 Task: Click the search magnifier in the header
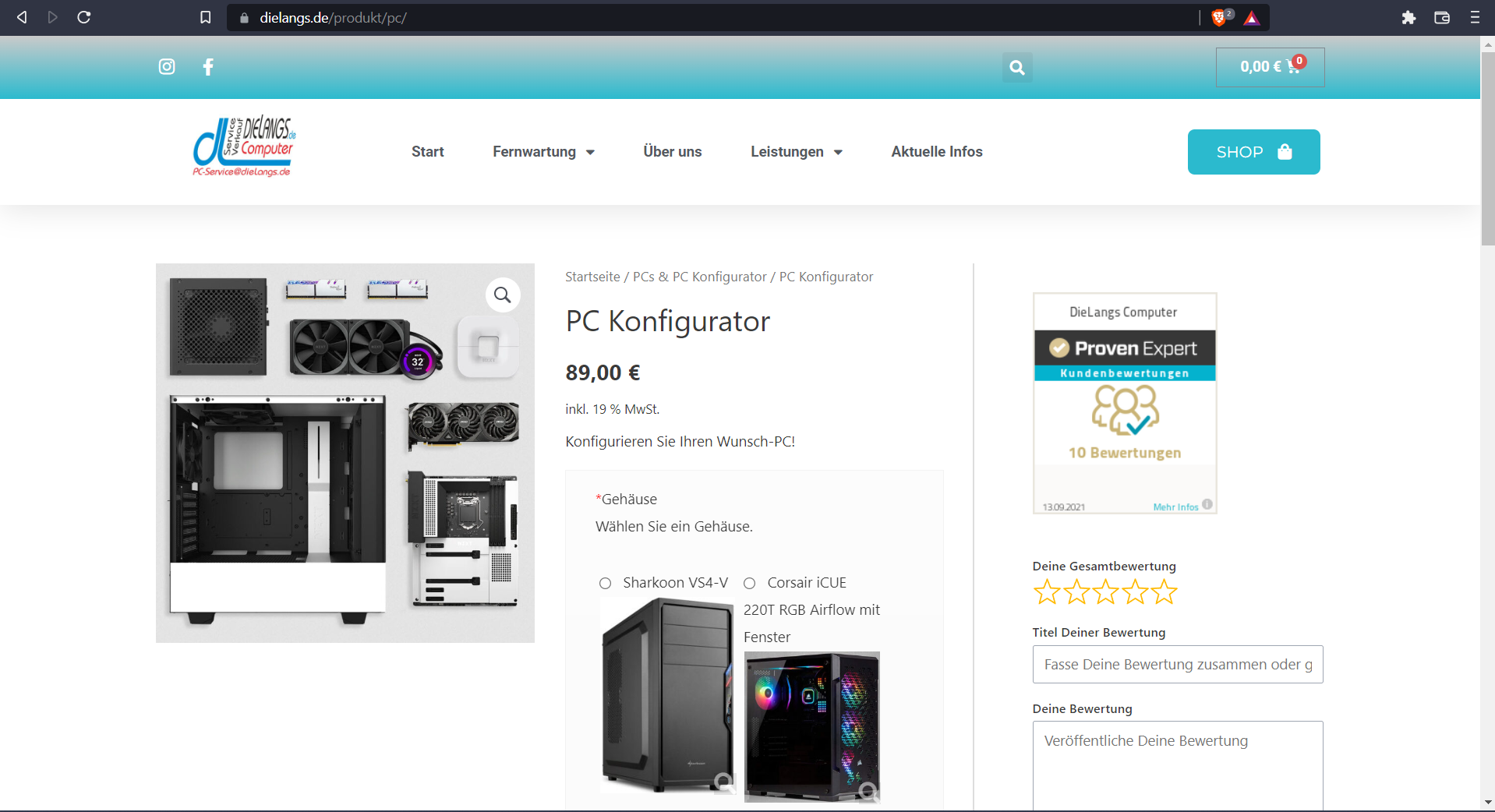1016,67
